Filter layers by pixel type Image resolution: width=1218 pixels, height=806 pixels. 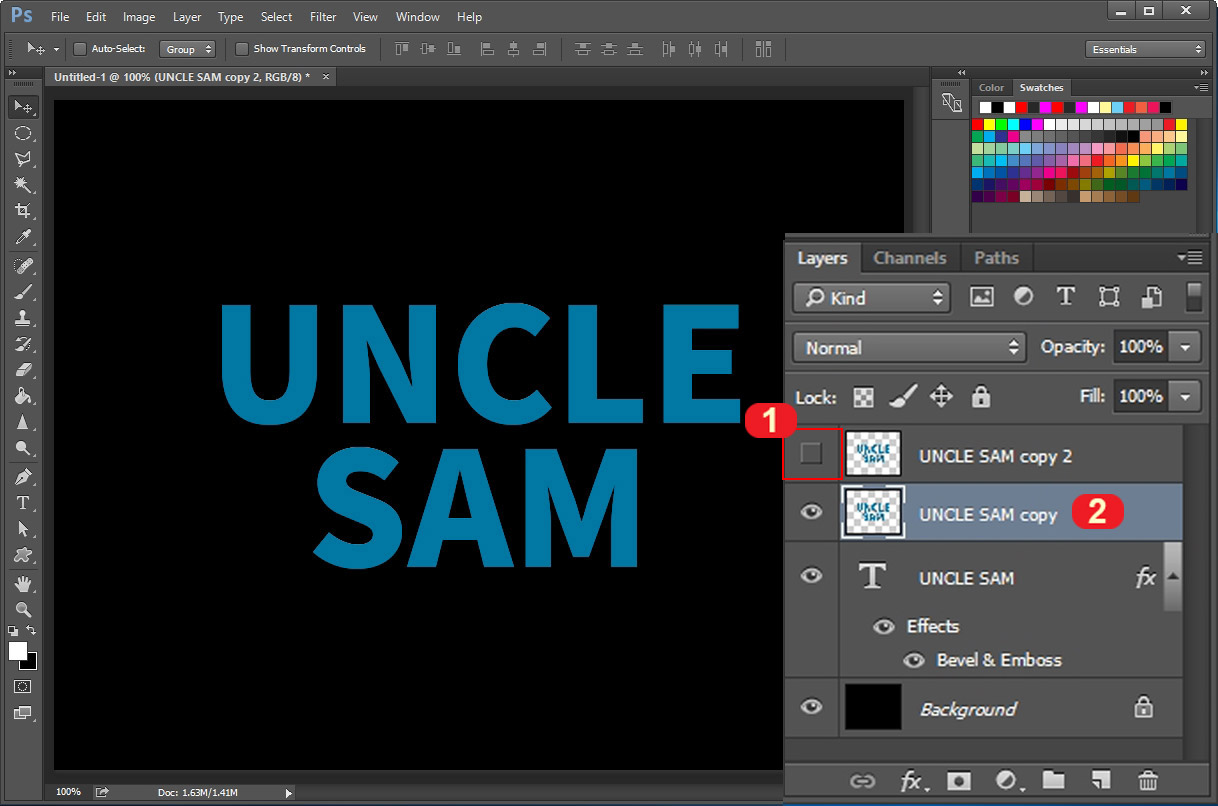(x=982, y=297)
